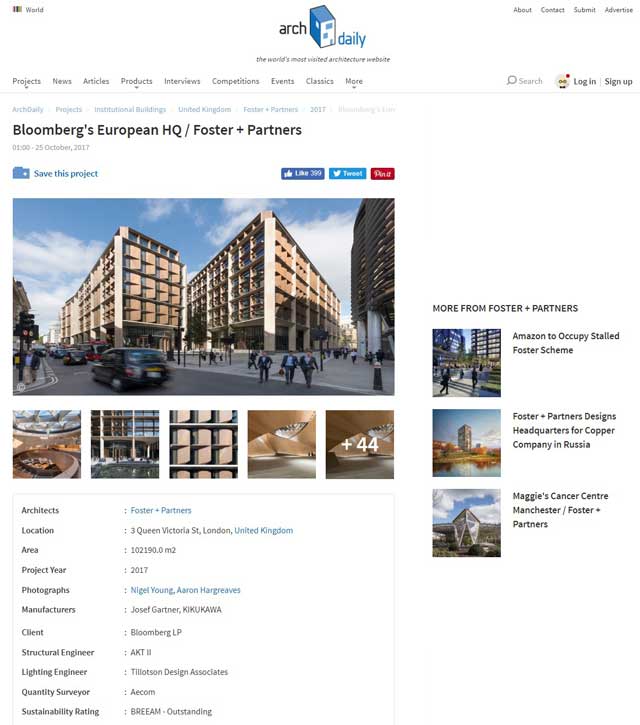Open the Events section

[x=283, y=81]
